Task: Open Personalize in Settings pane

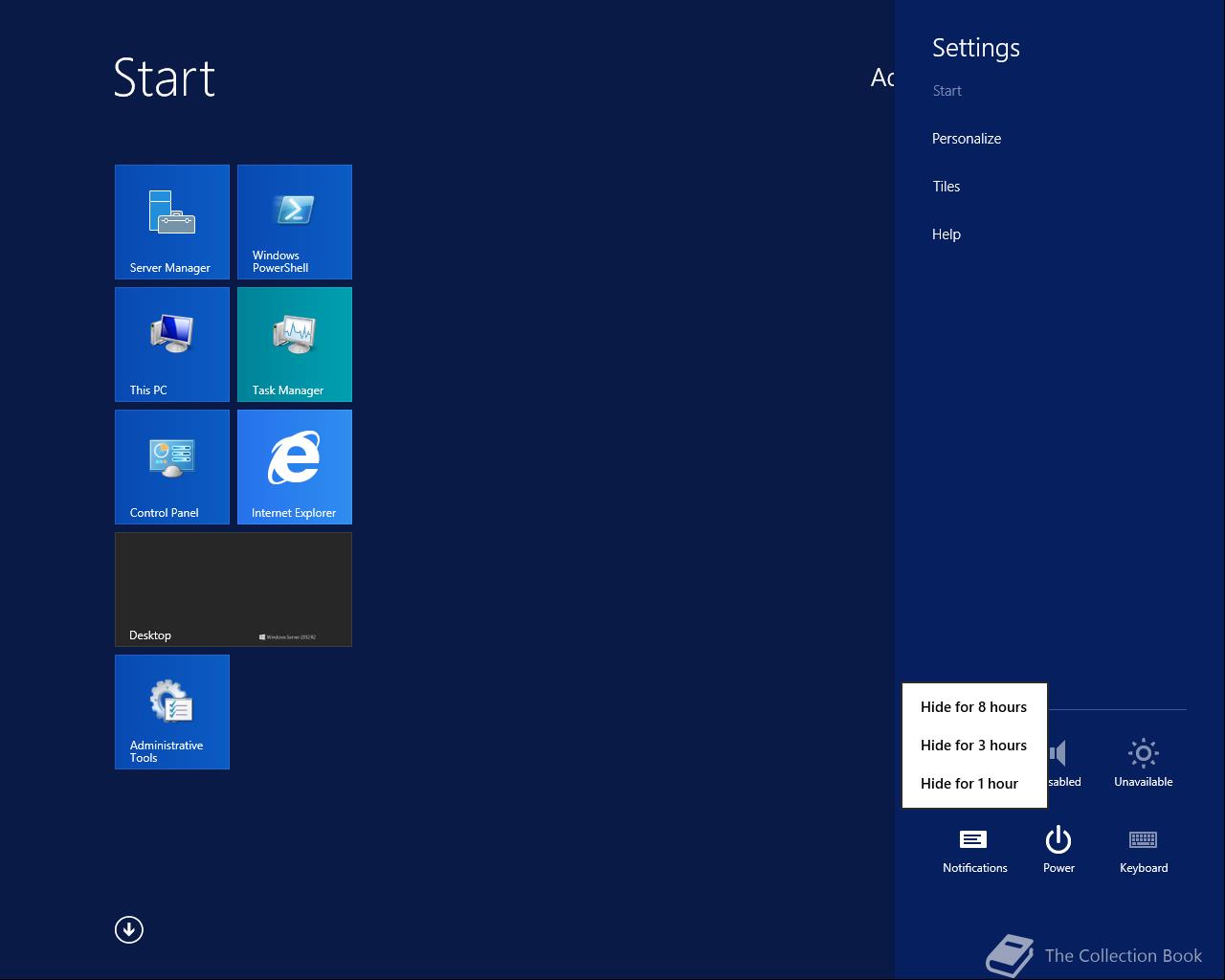Action: tap(967, 139)
